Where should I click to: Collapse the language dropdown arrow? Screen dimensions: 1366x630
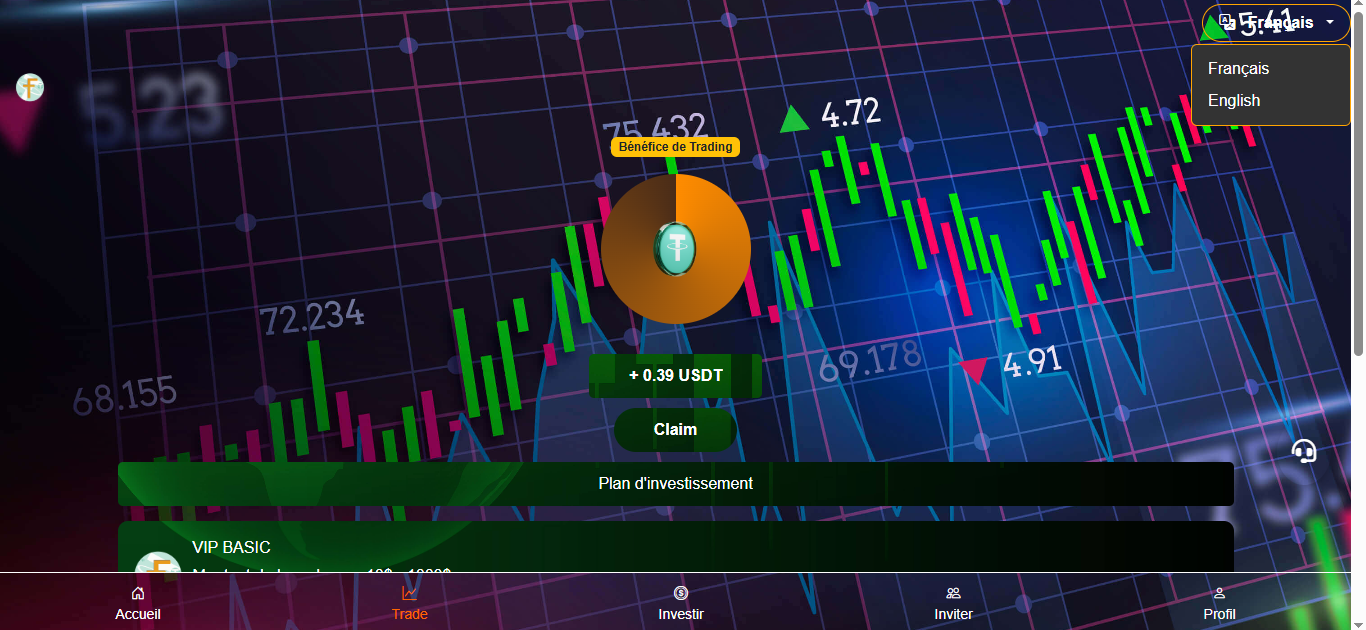[1330, 22]
